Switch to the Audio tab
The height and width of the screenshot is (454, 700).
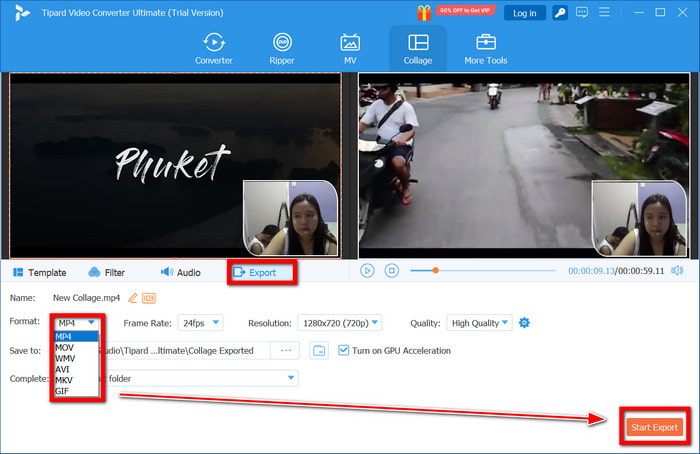coord(180,272)
